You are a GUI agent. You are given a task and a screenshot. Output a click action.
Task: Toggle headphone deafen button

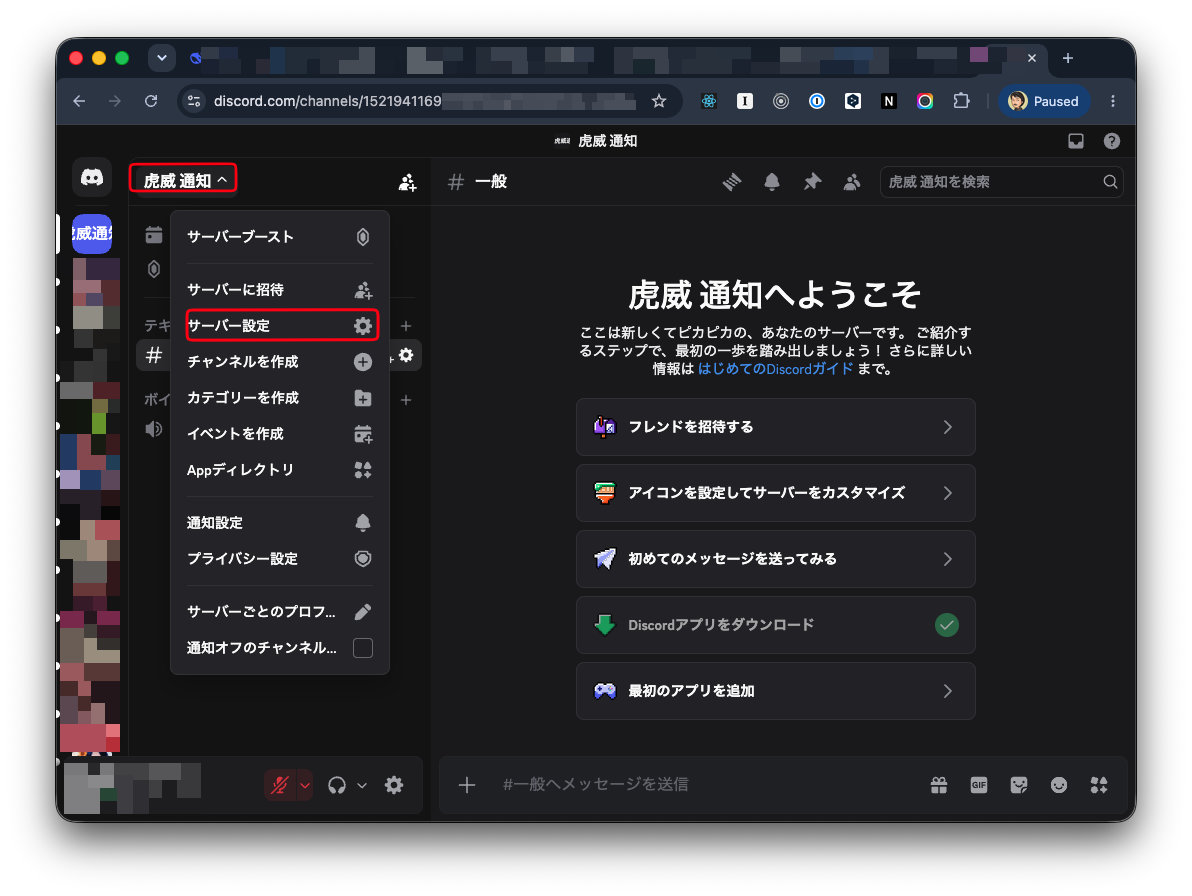(x=337, y=785)
